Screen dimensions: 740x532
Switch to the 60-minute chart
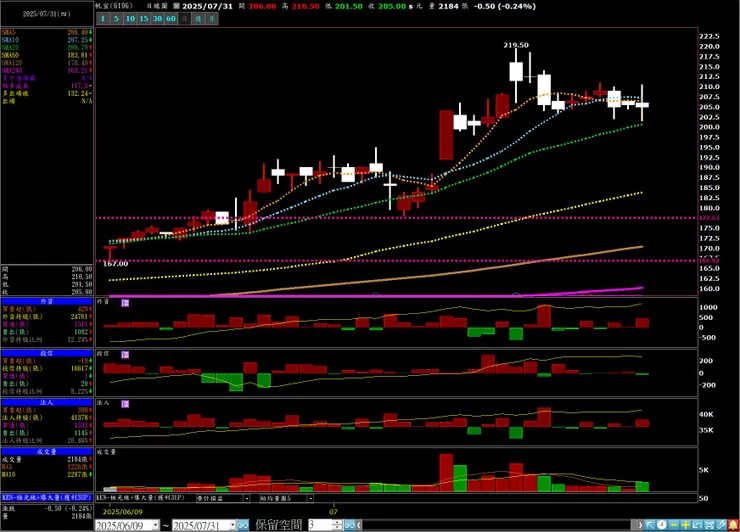click(x=171, y=19)
